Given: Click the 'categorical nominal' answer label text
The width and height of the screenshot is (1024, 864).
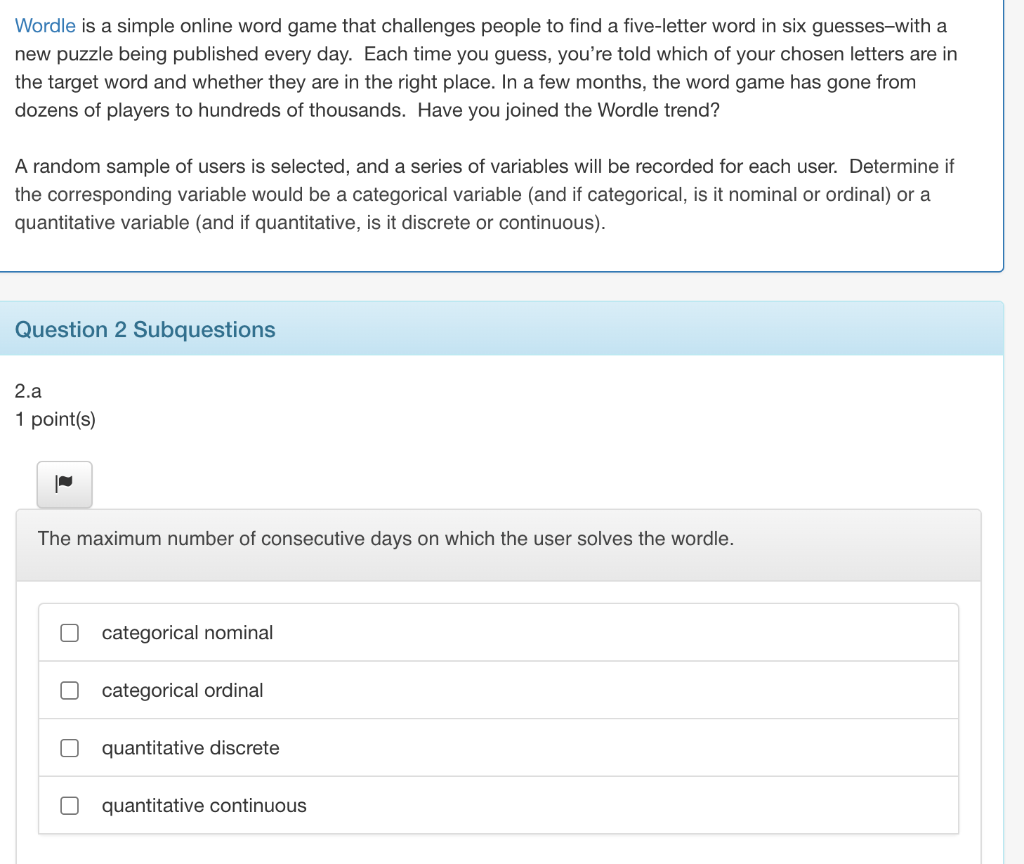Looking at the screenshot, I should tap(187, 633).
